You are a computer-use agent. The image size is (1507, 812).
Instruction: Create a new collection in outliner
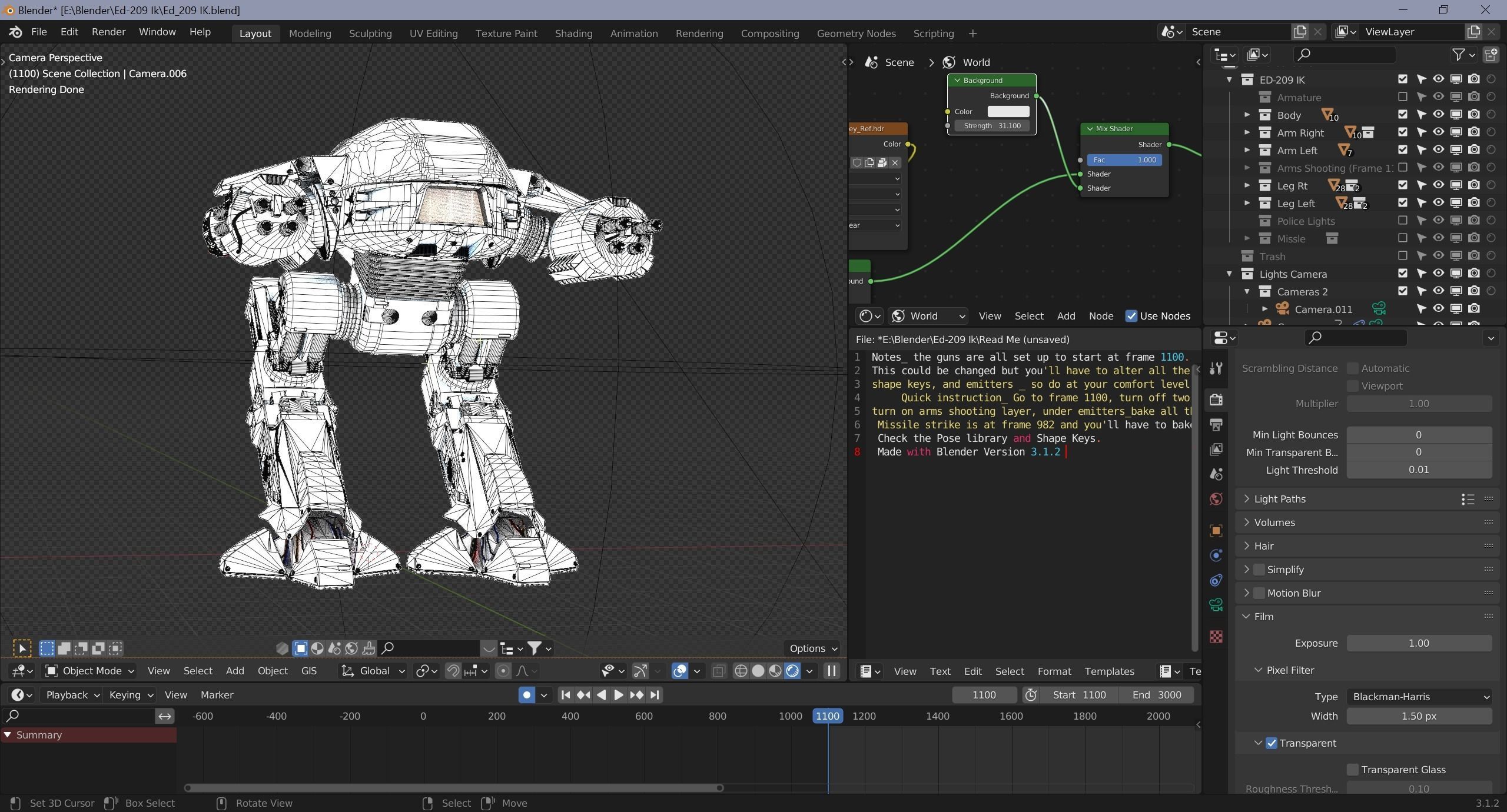point(1491,55)
